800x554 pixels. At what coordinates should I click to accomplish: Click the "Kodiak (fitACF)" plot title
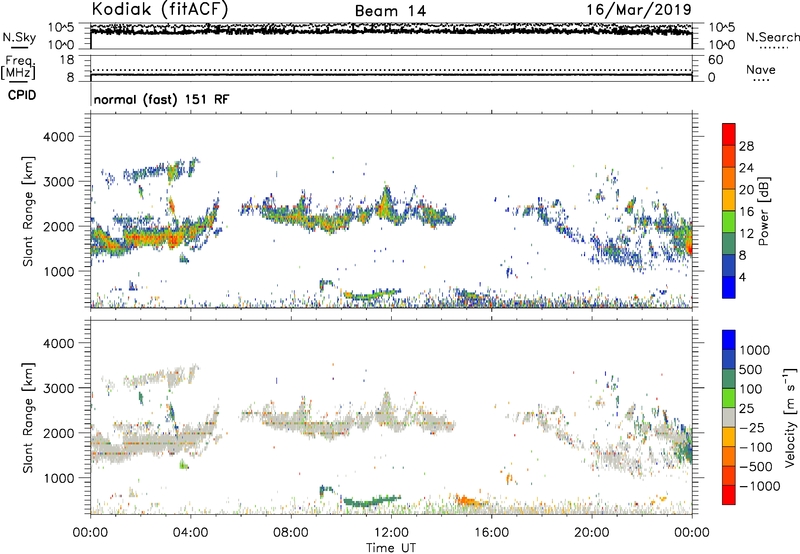(x=160, y=9)
